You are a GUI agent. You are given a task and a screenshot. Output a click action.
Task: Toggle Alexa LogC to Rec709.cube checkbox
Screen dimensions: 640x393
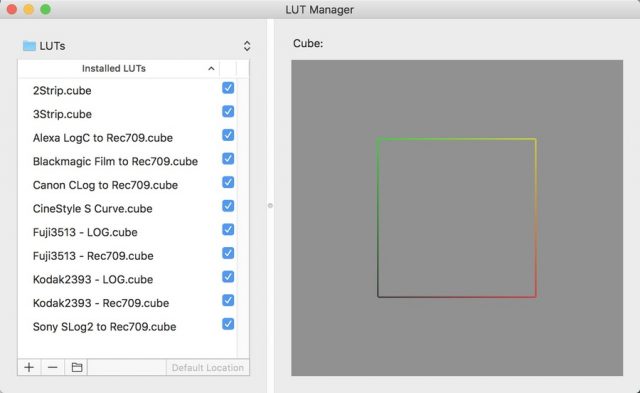228,135
